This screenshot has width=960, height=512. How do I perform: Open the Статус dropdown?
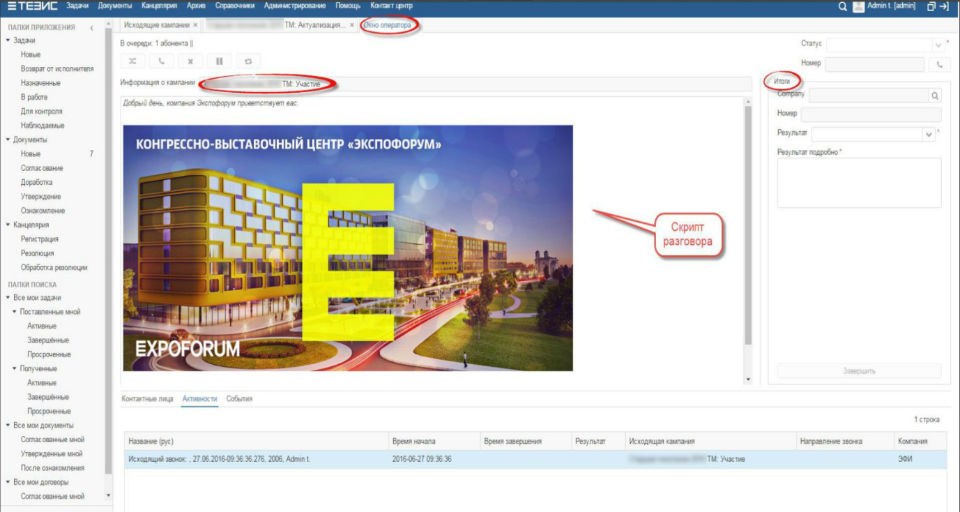tap(938, 45)
